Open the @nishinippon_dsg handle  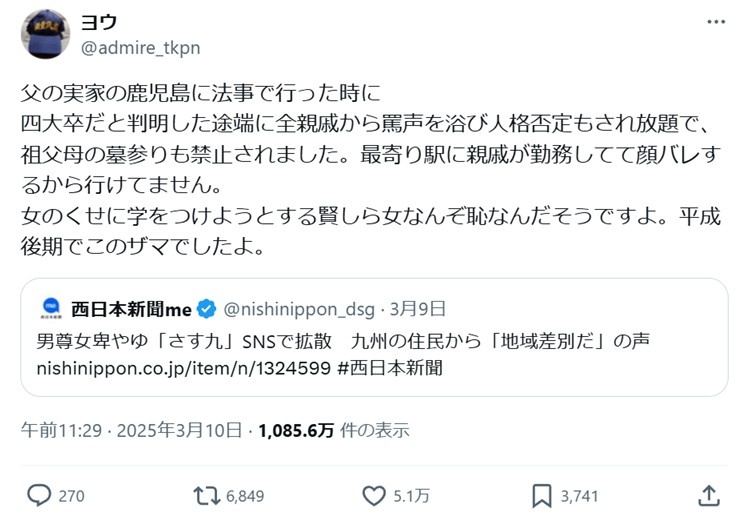pyautogui.click(x=295, y=308)
